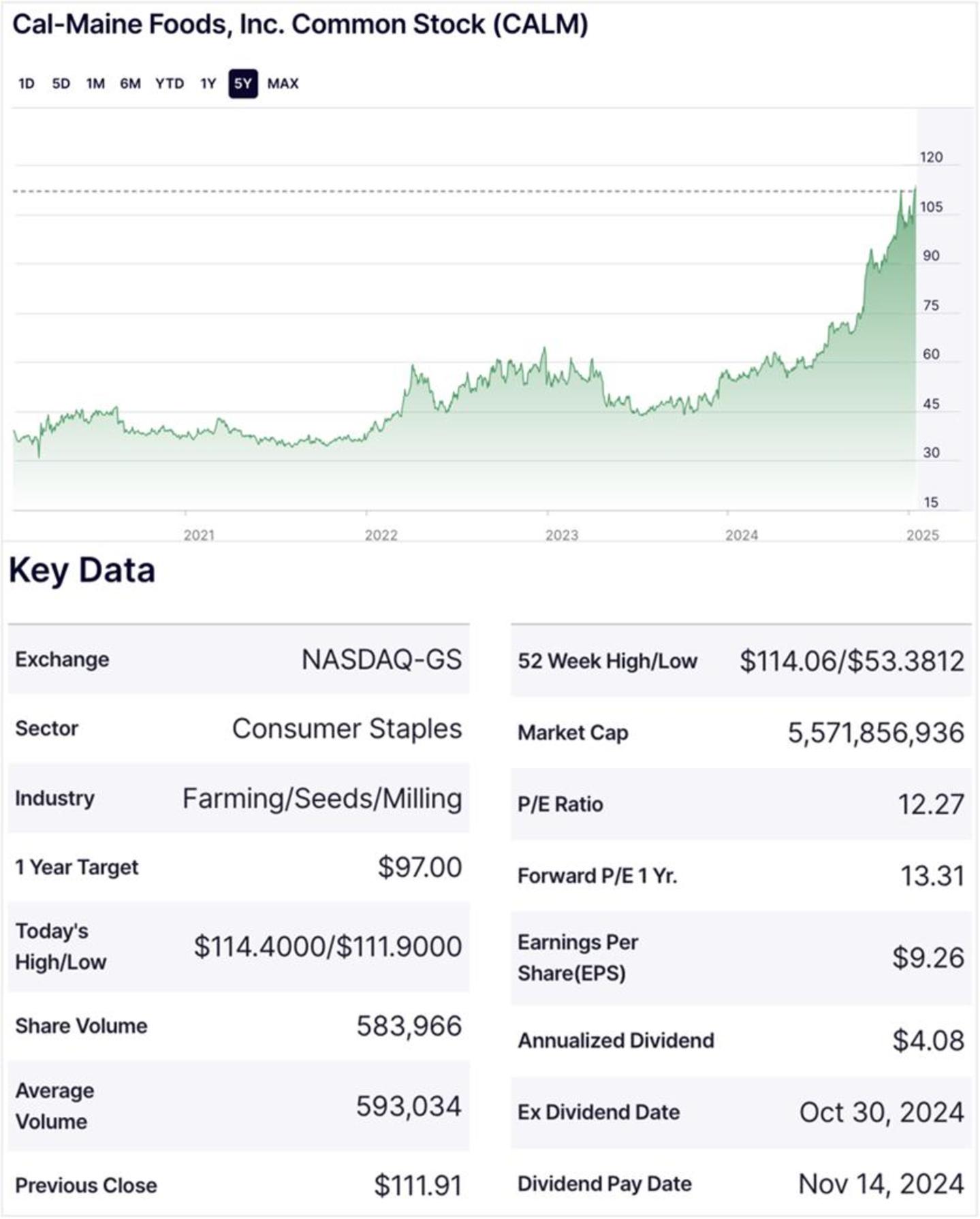Image resolution: width=980 pixels, height=1219 pixels.
Task: Click the $97.00 one year target
Action: tap(420, 867)
